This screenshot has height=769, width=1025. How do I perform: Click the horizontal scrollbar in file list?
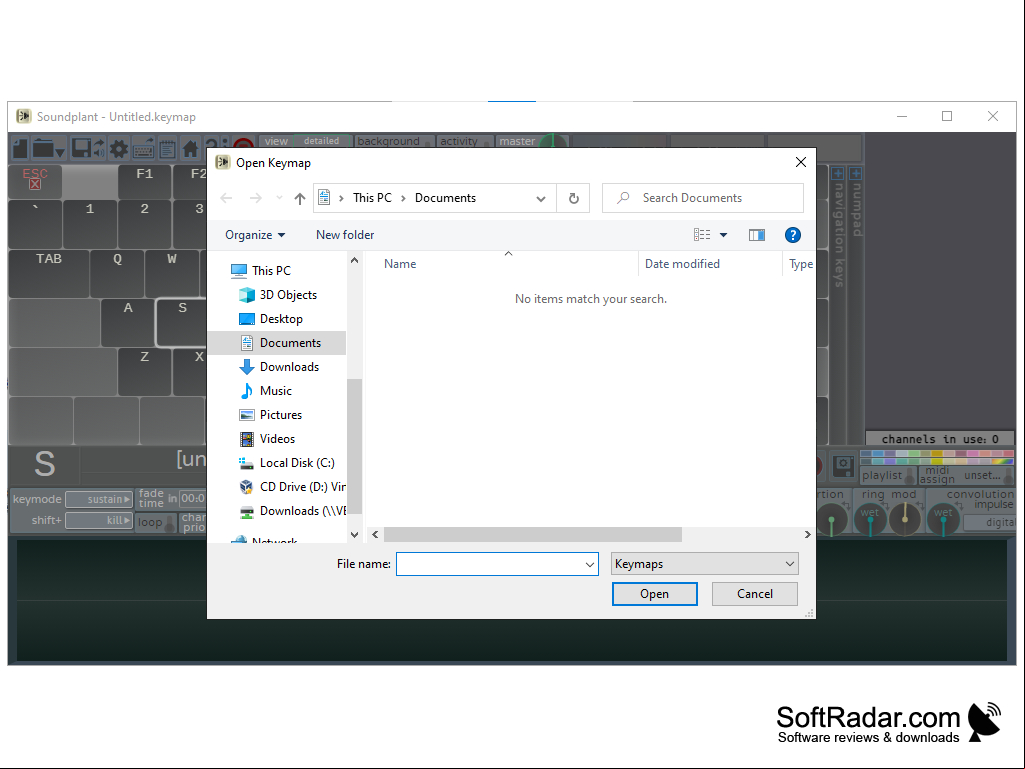pyautogui.click(x=533, y=535)
